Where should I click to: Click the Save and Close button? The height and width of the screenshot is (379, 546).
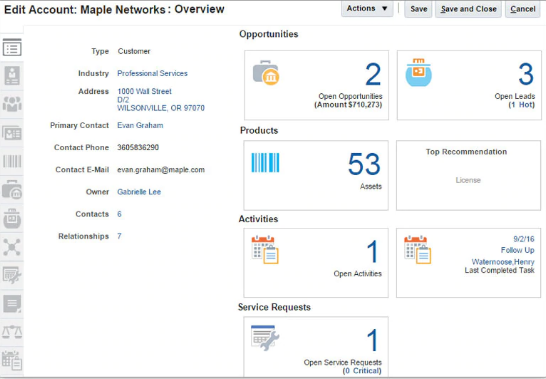(468, 9)
